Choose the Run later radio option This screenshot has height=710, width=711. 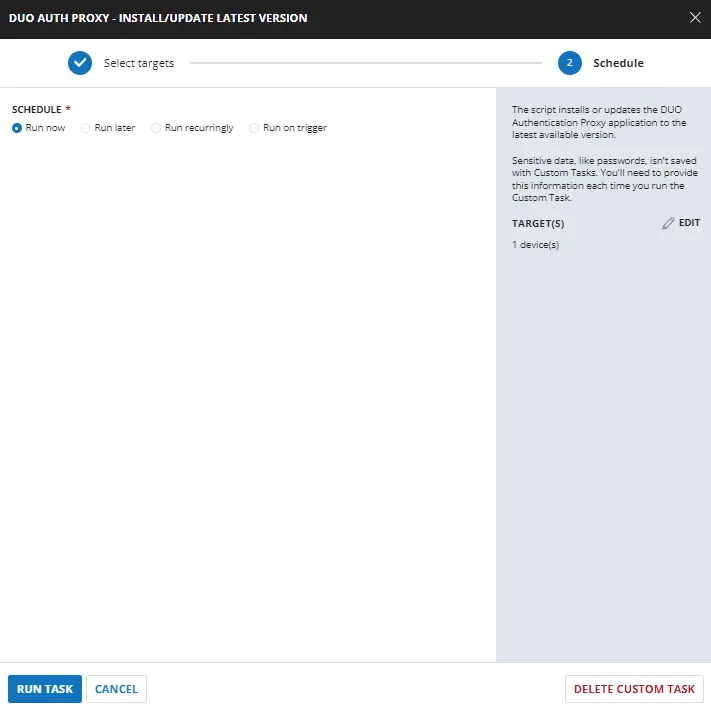coord(85,128)
